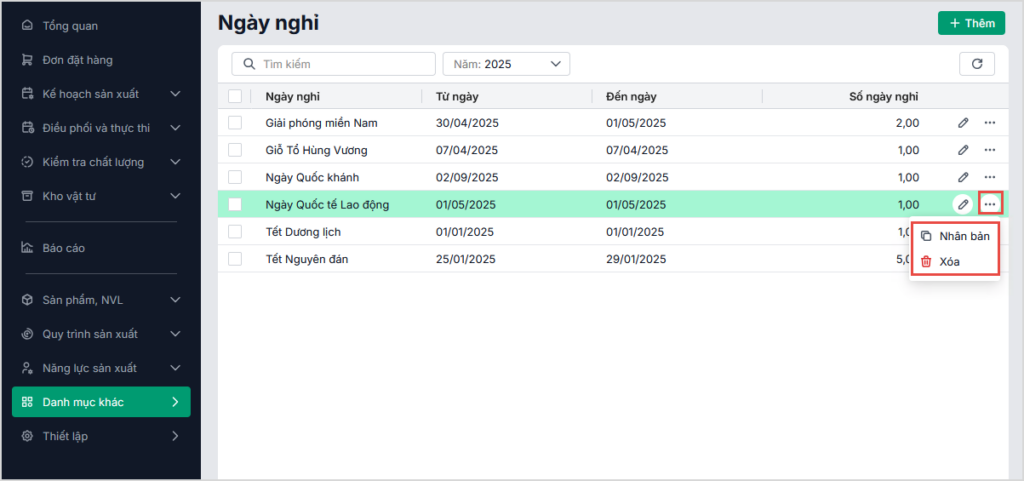Click three-dot menu for Giải phóng miền Nam
This screenshot has width=1024, height=481.
(990, 123)
